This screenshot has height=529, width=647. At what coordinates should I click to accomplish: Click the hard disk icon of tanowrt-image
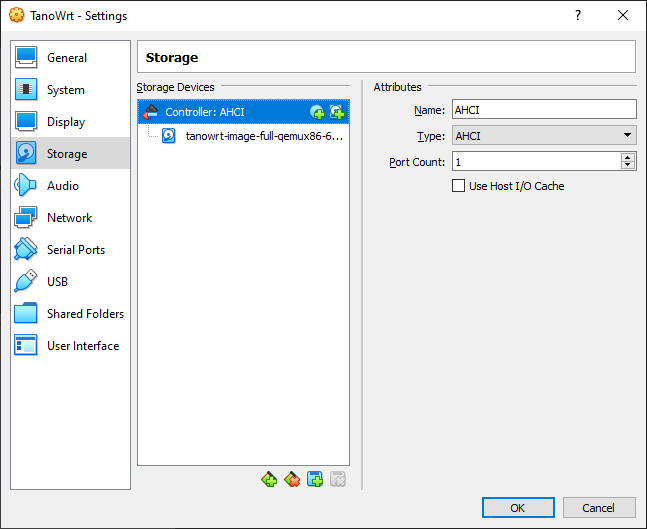point(168,136)
